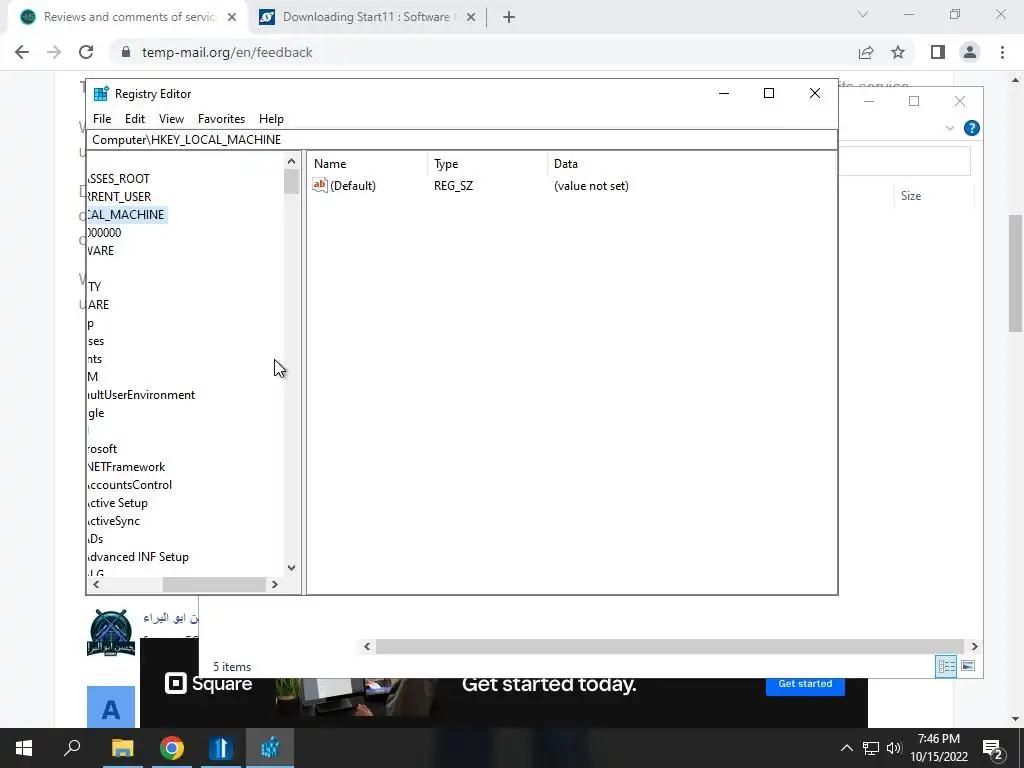Open Chrome tab search chevron
The width and height of the screenshot is (1024, 768).
863,14
